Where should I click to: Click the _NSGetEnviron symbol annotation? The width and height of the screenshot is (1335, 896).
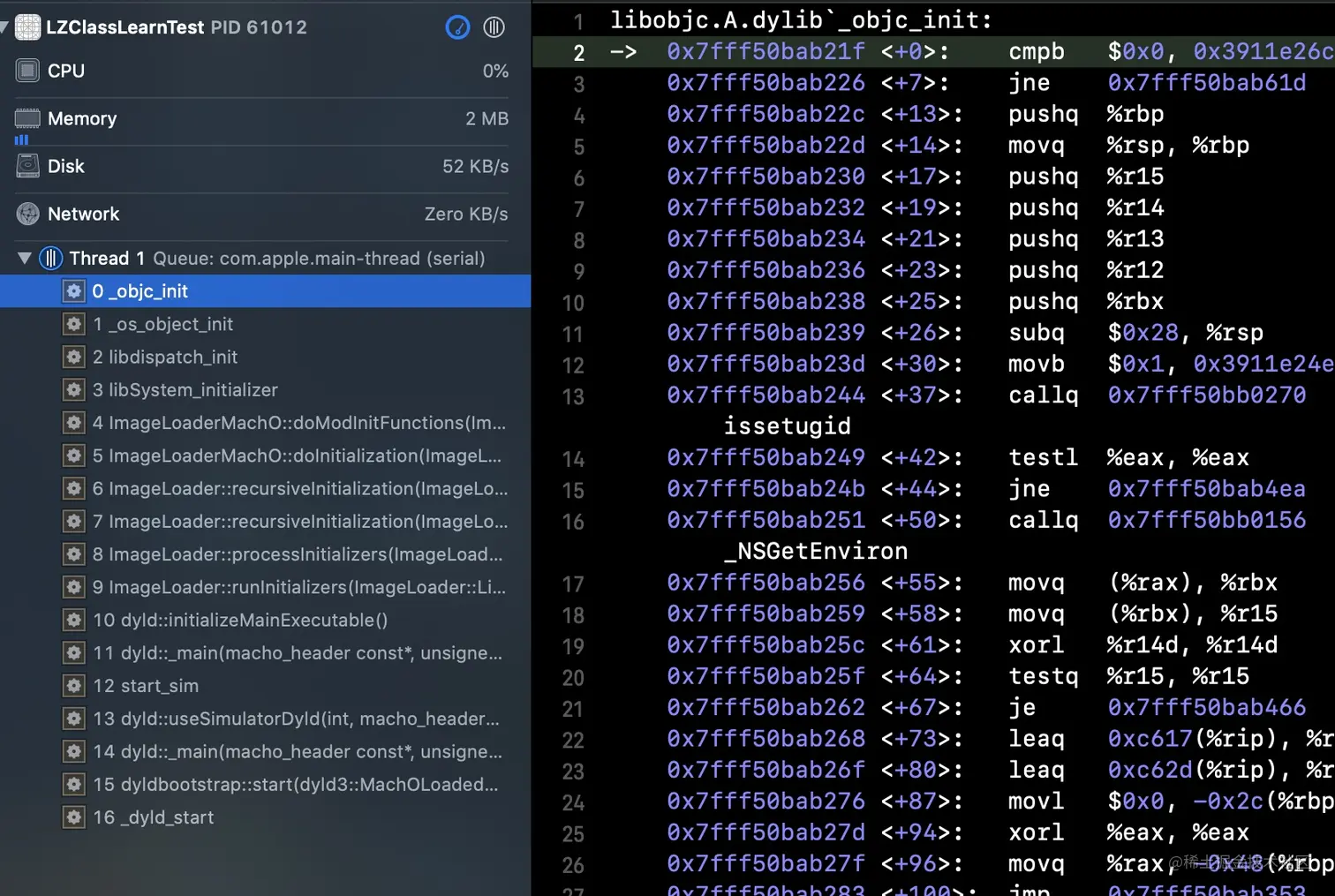click(x=815, y=552)
